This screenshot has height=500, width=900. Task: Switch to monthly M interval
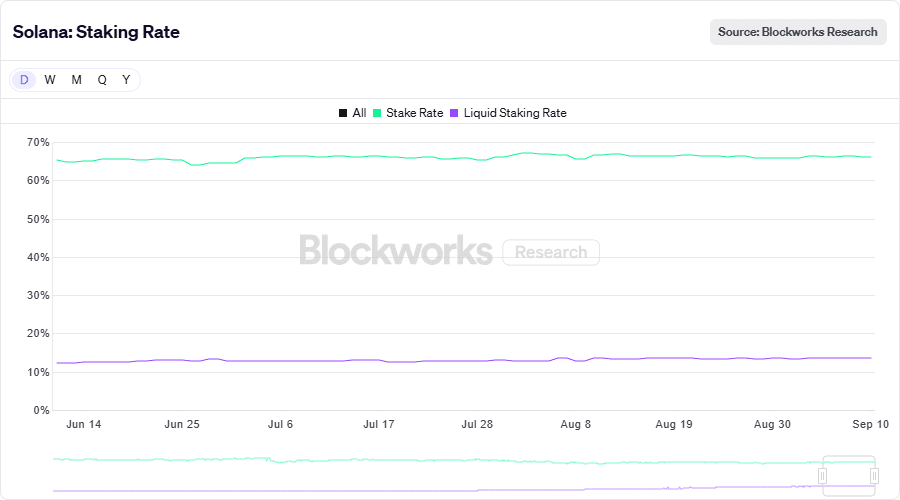click(76, 80)
